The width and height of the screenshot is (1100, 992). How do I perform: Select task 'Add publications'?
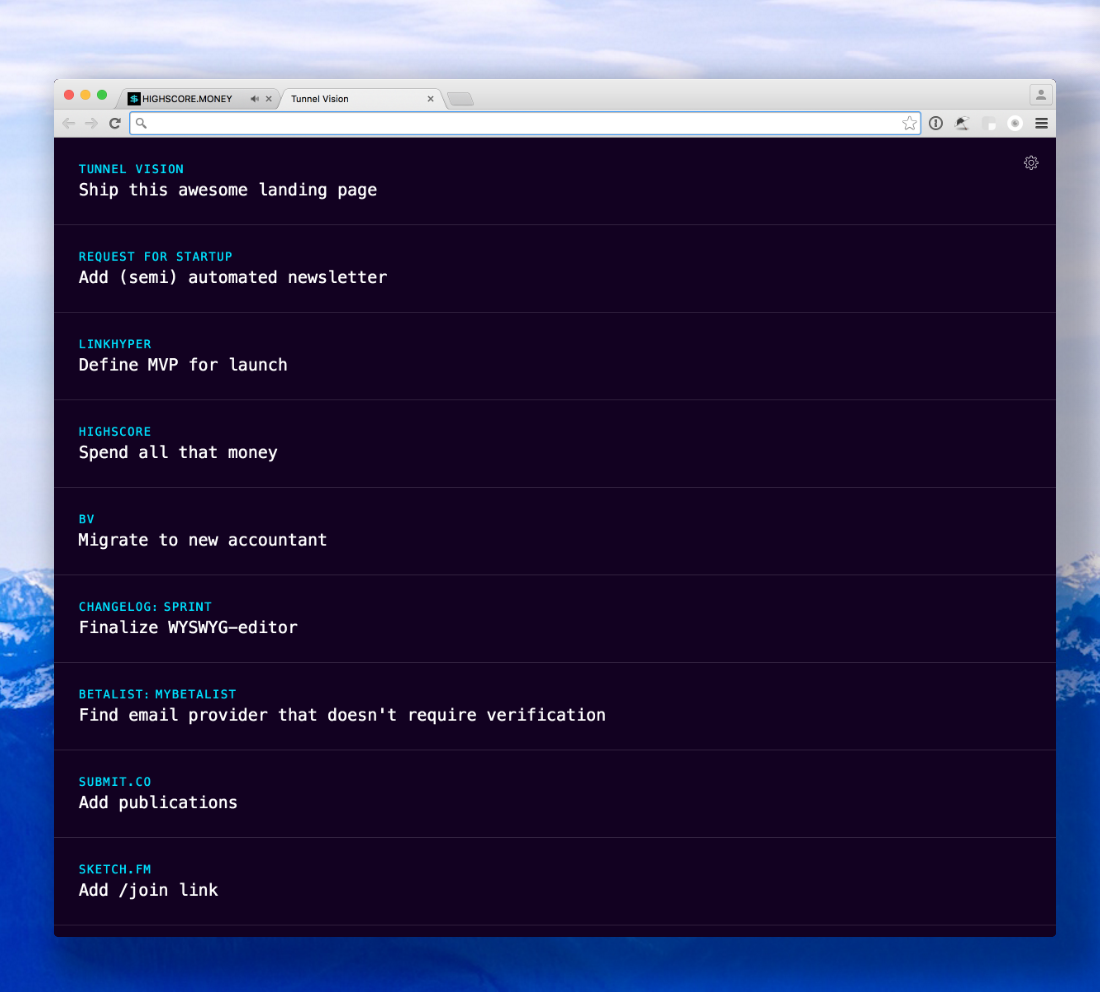coord(158,803)
